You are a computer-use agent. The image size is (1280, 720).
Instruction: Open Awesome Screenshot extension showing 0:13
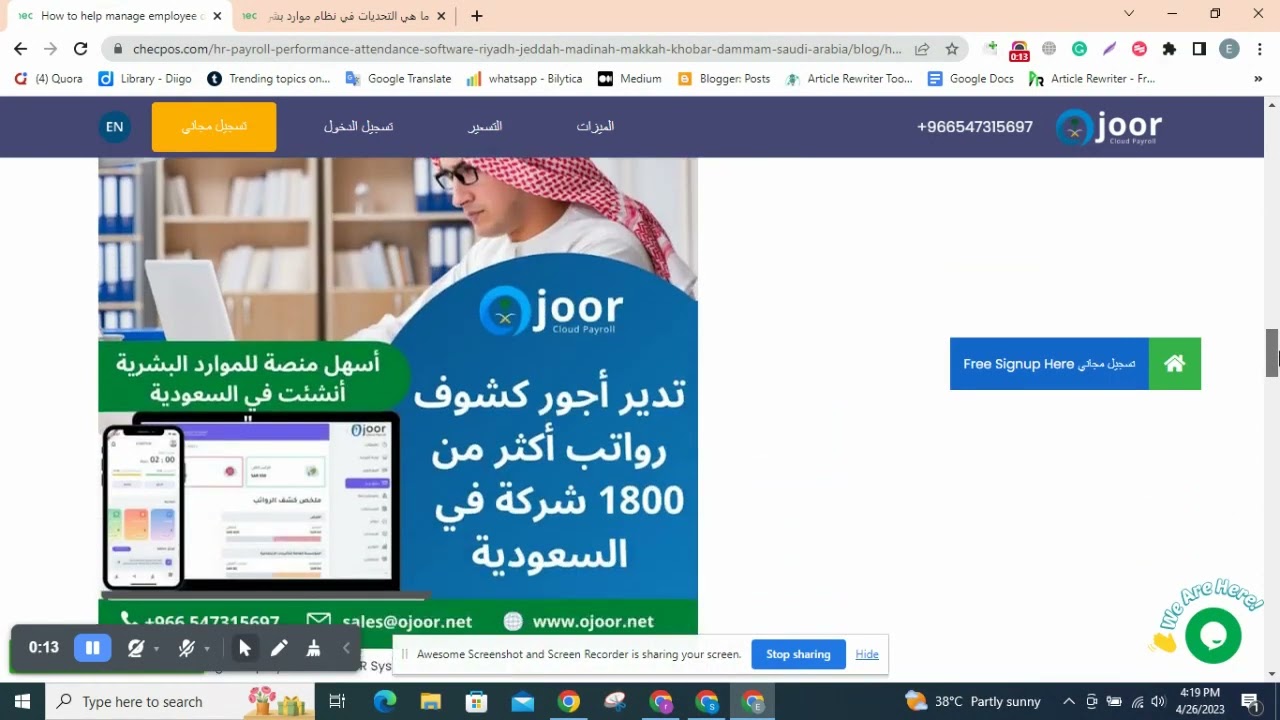click(1019, 50)
